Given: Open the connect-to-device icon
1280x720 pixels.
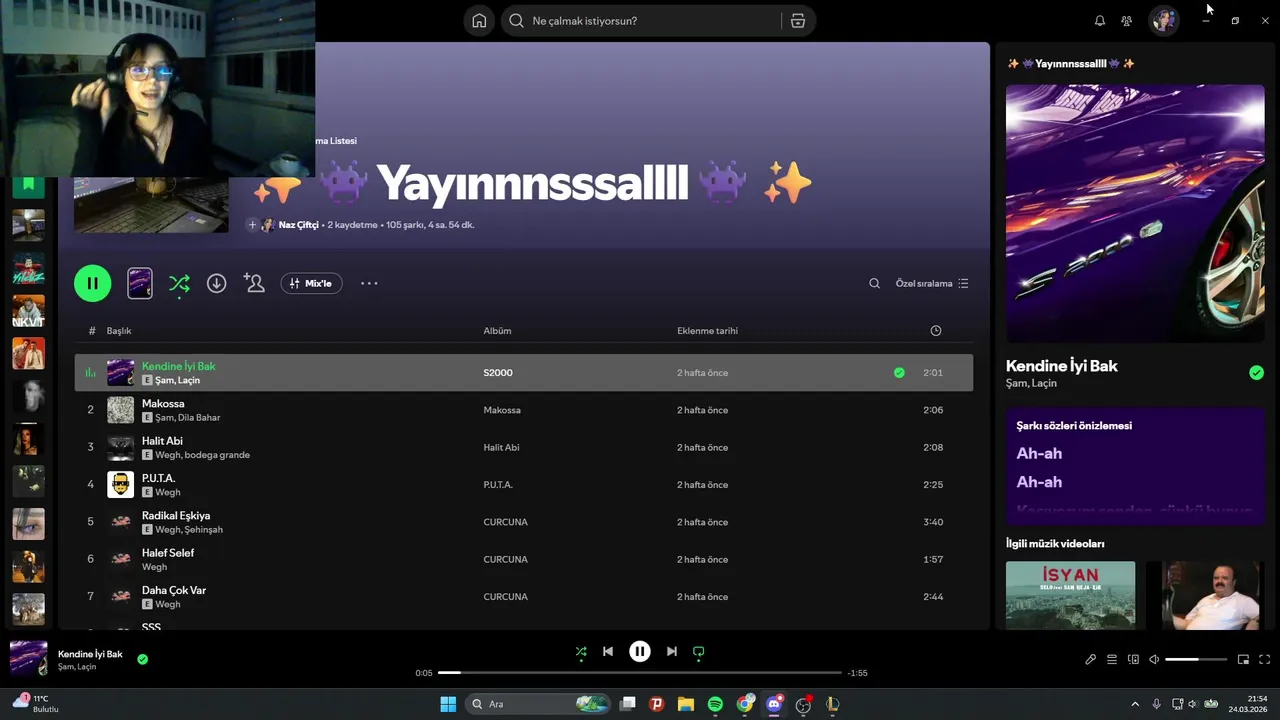Looking at the screenshot, I should (x=1133, y=660).
